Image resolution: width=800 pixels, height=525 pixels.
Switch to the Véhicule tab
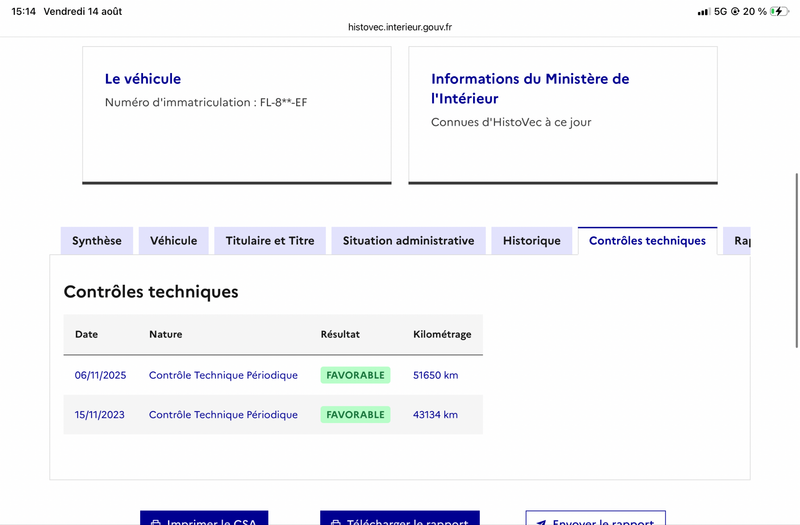(173, 241)
